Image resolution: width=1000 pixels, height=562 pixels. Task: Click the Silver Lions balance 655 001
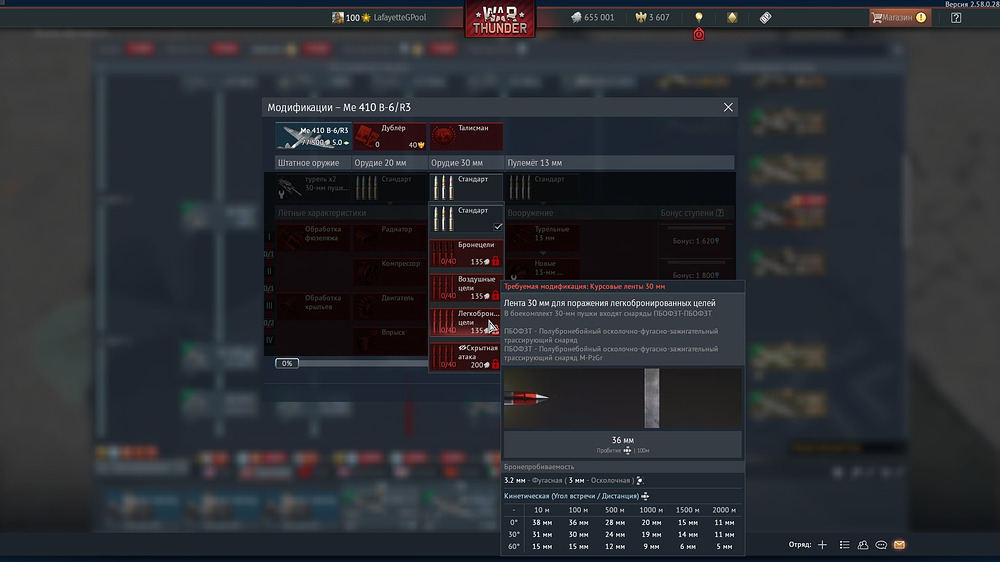point(592,17)
